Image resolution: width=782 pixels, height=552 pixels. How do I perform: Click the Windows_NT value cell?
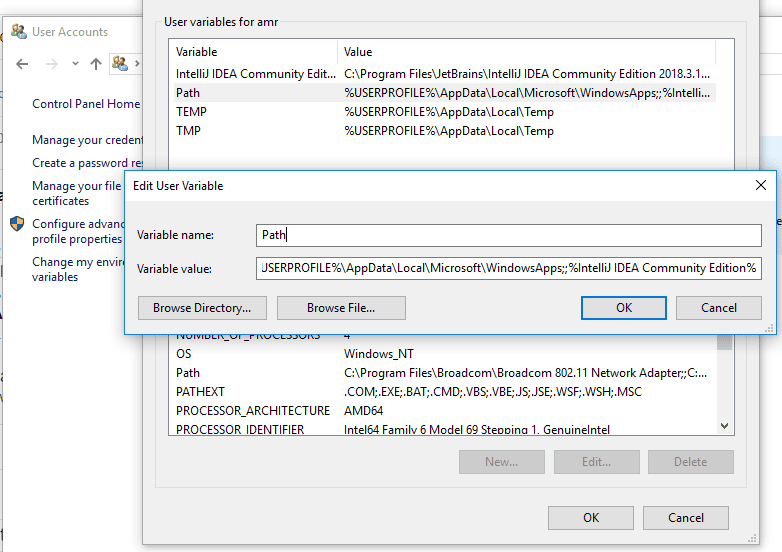[379, 354]
